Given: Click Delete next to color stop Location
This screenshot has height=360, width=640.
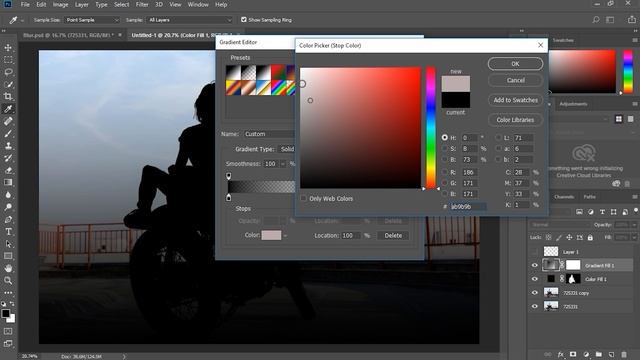Looking at the screenshot, I should pyautogui.click(x=393, y=236).
